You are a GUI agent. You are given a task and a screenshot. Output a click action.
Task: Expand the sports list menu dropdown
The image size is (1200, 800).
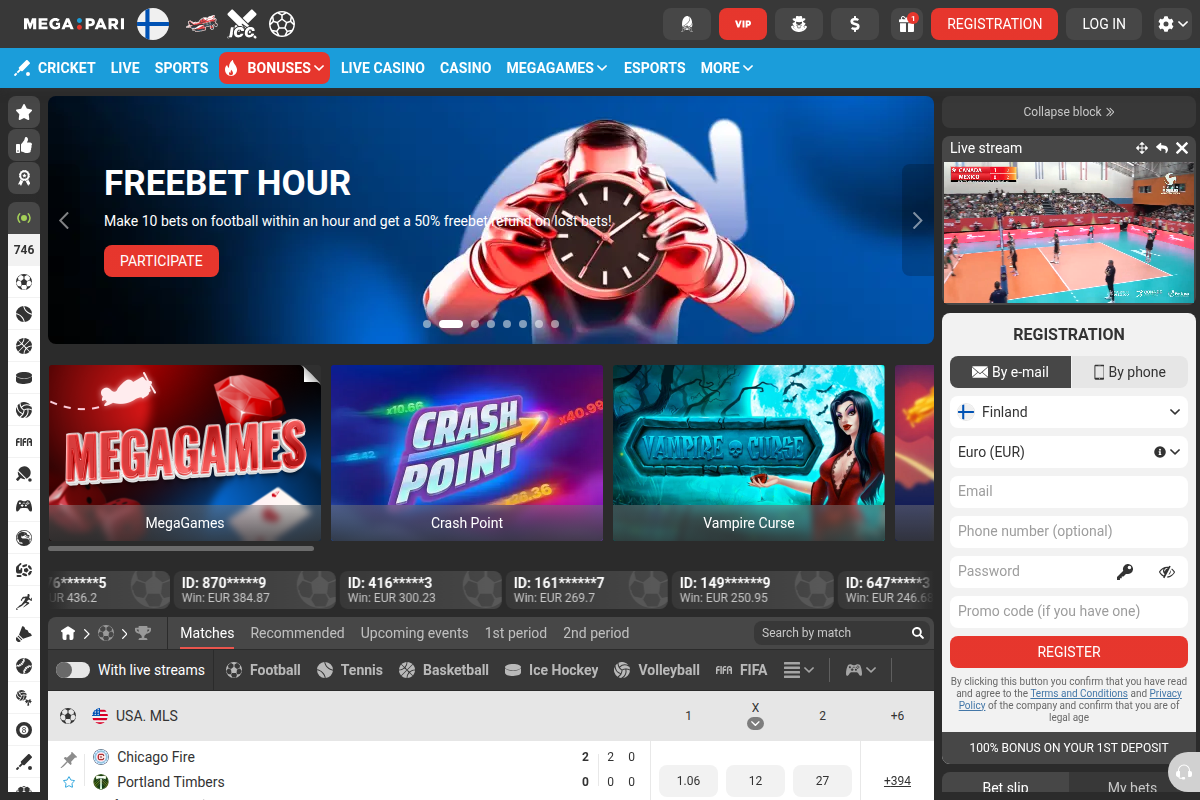click(x=798, y=670)
